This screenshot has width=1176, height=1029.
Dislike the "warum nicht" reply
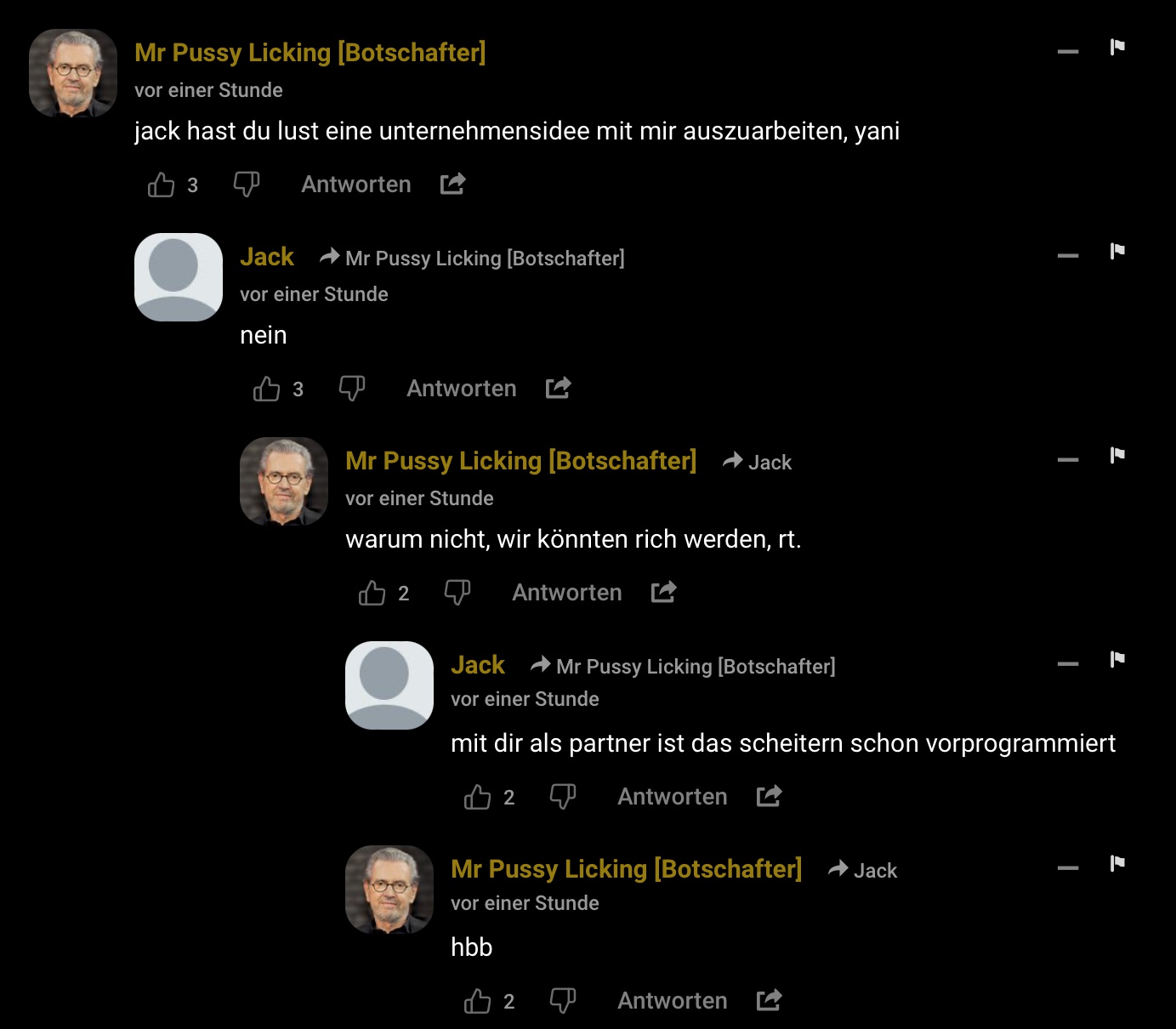tap(457, 593)
